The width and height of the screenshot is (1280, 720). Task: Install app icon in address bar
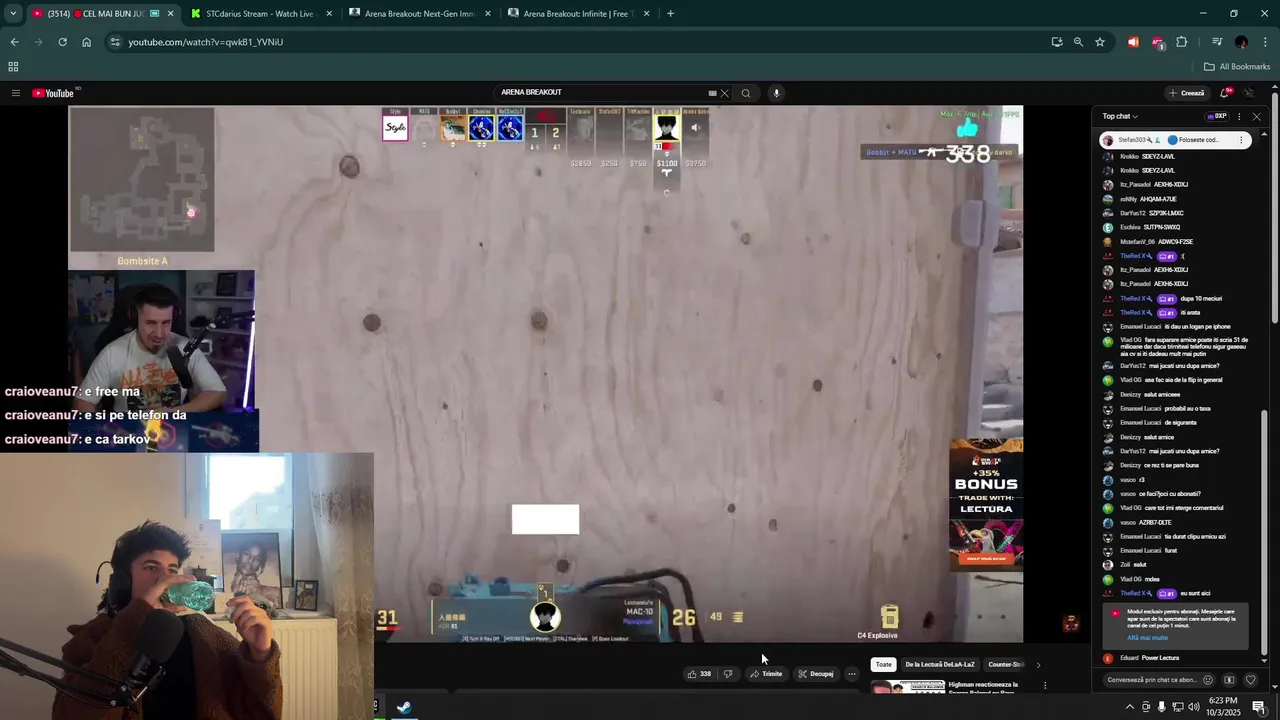tap(1057, 42)
